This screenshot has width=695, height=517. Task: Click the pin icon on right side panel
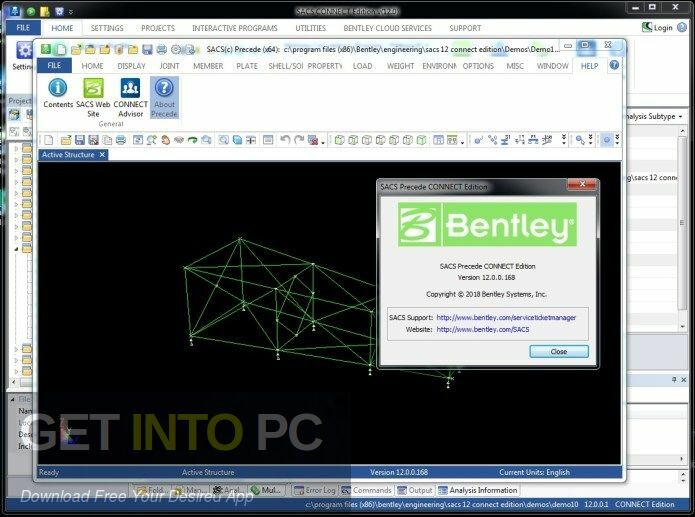click(x=674, y=380)
